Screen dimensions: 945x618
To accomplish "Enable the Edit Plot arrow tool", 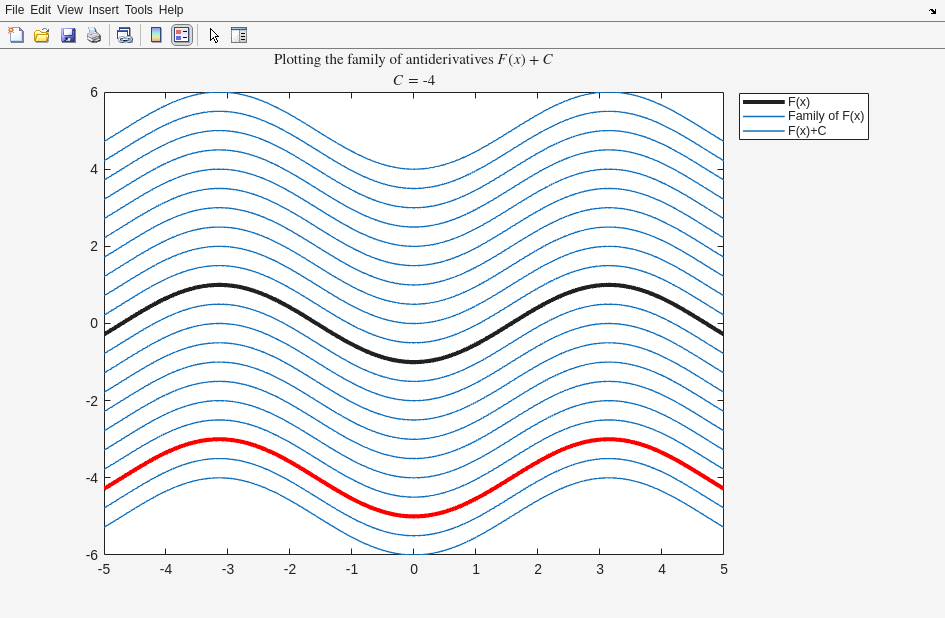I will pyautogui.click(x=214, y=35).
